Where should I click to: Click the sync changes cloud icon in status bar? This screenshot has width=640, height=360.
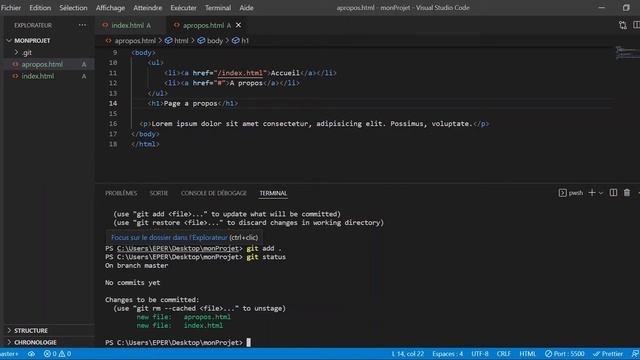tap(31, 354)
